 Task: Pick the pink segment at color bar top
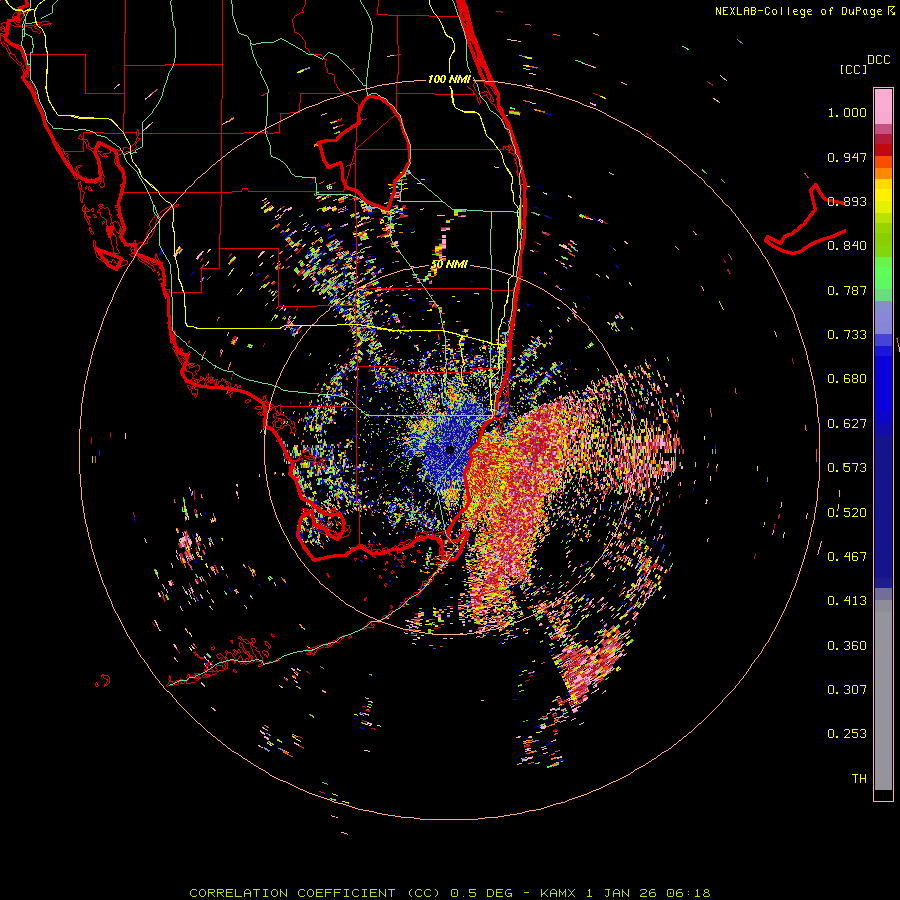coord(883,106)
